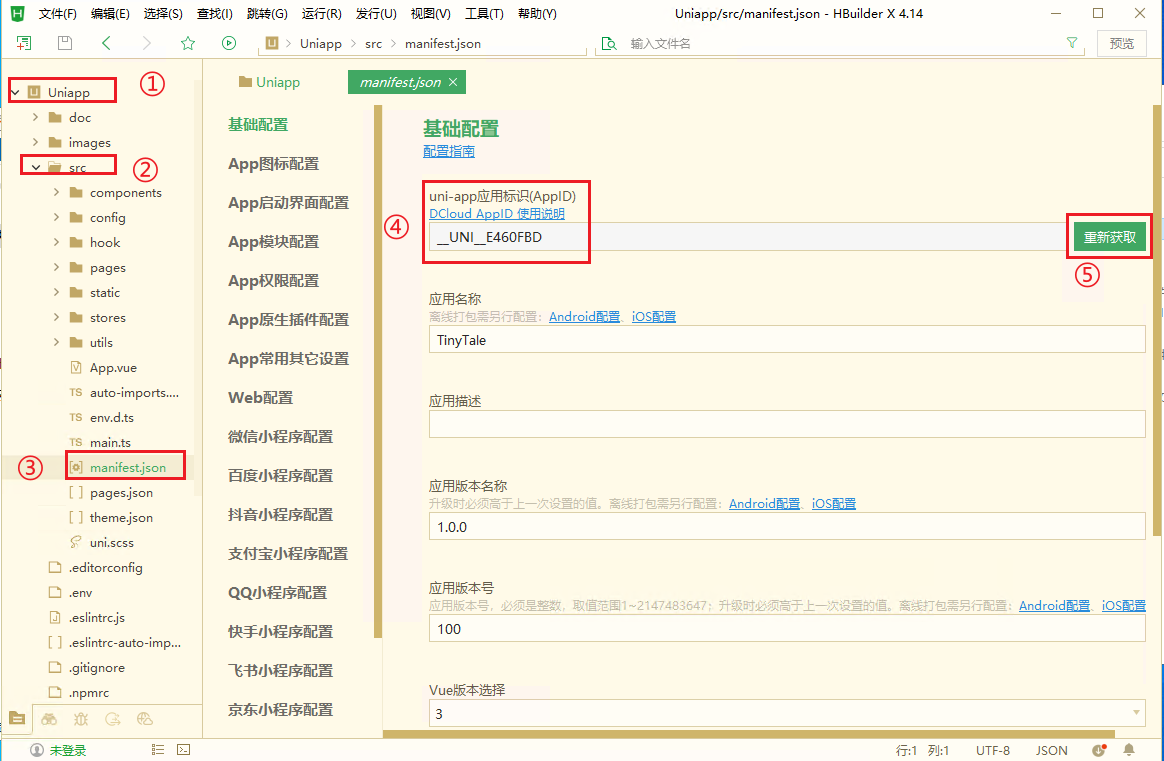The height and width of the screenshot is (761, 1164).
Task: Click the new file toolbar icon
Action: tap(24, 43)
